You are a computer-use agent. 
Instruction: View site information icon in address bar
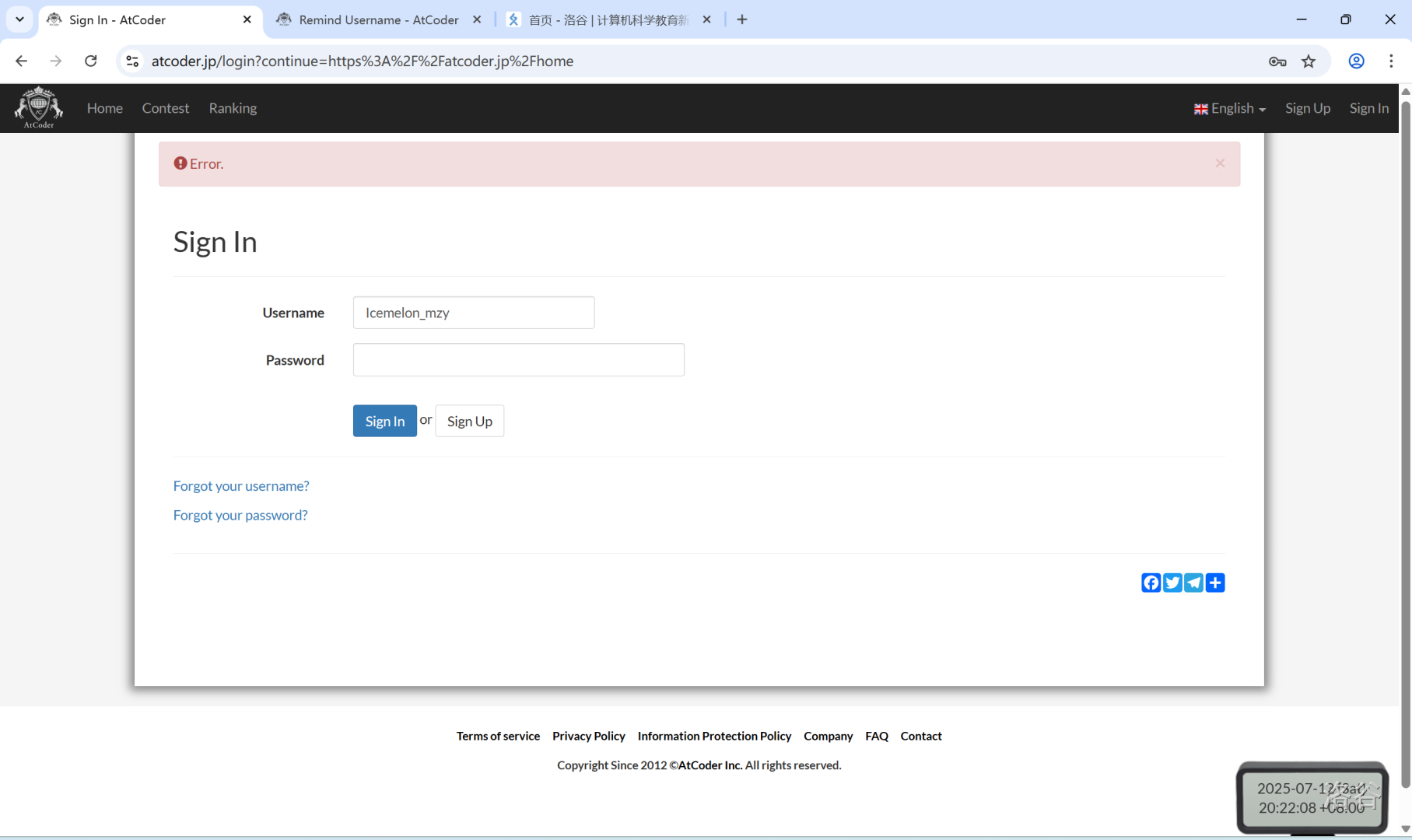pyautogui.click(x=132, y=61)
